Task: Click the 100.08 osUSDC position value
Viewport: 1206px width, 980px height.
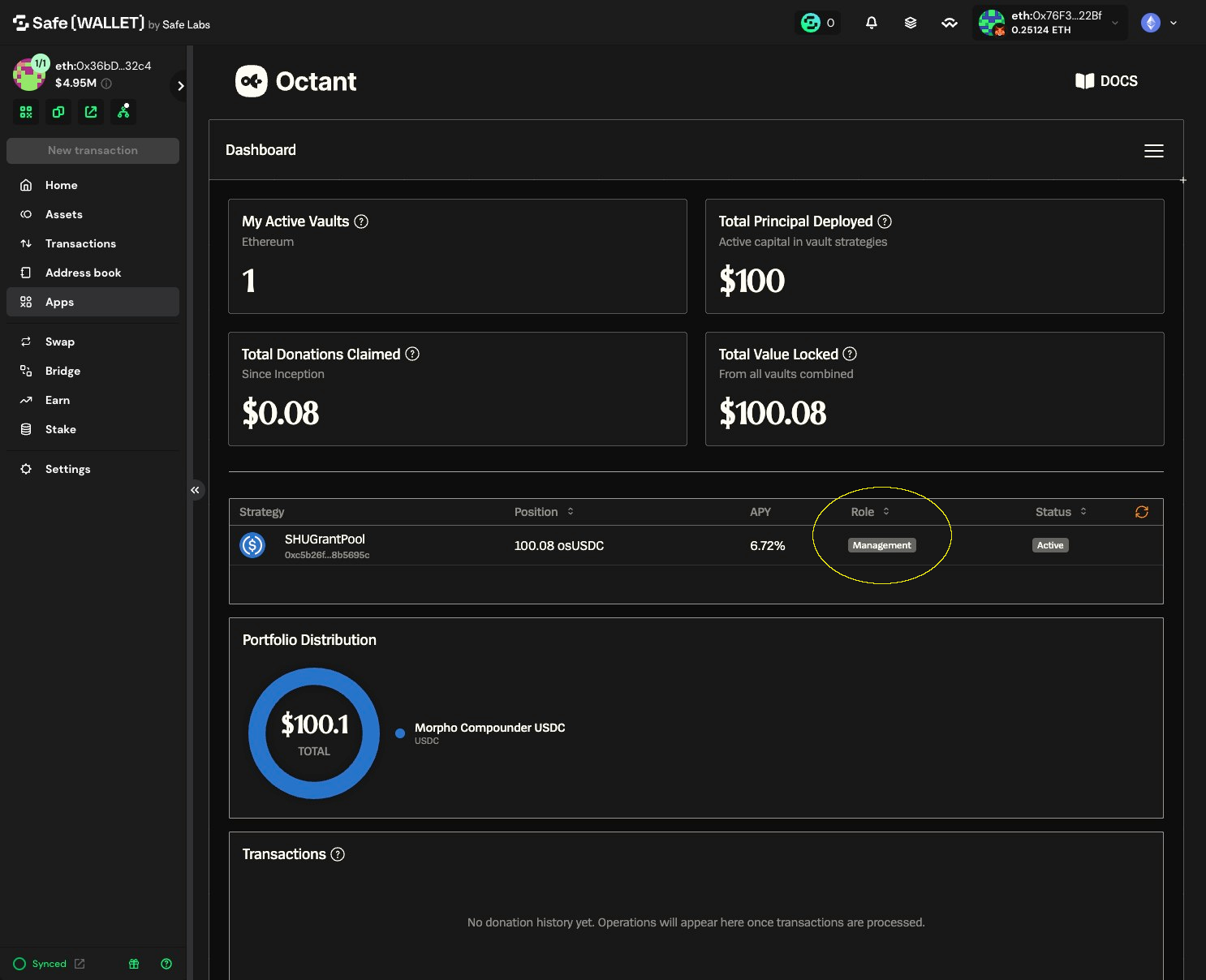Action: [x=559, y=546]
